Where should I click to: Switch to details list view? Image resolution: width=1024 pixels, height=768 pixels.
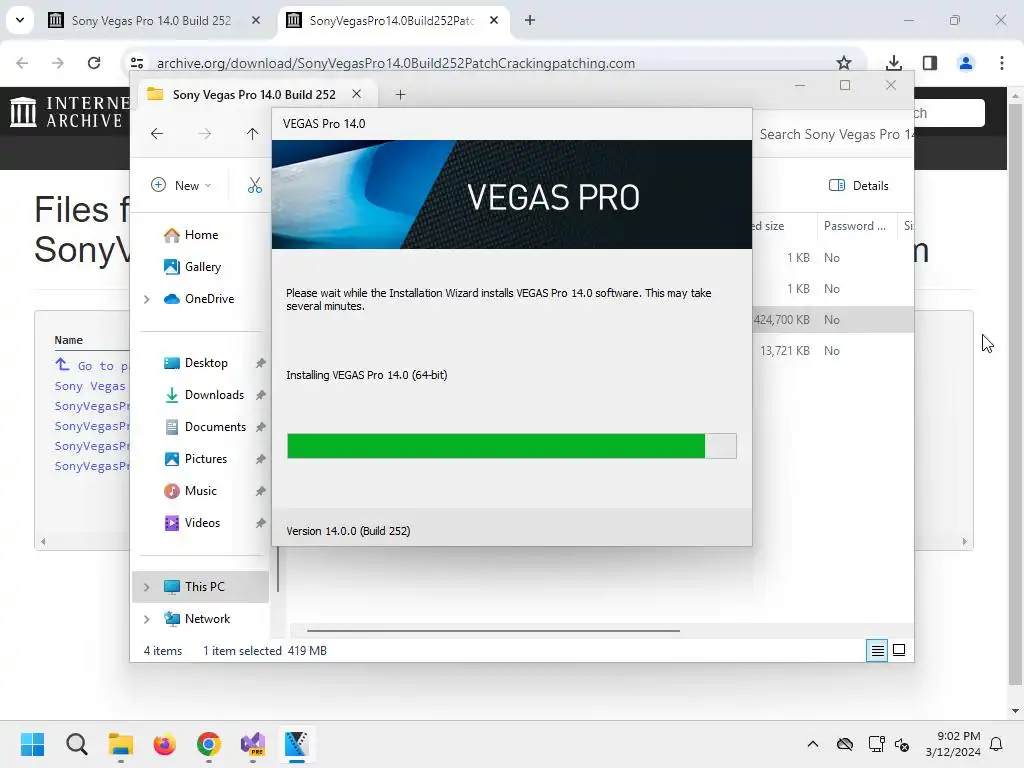877,650
